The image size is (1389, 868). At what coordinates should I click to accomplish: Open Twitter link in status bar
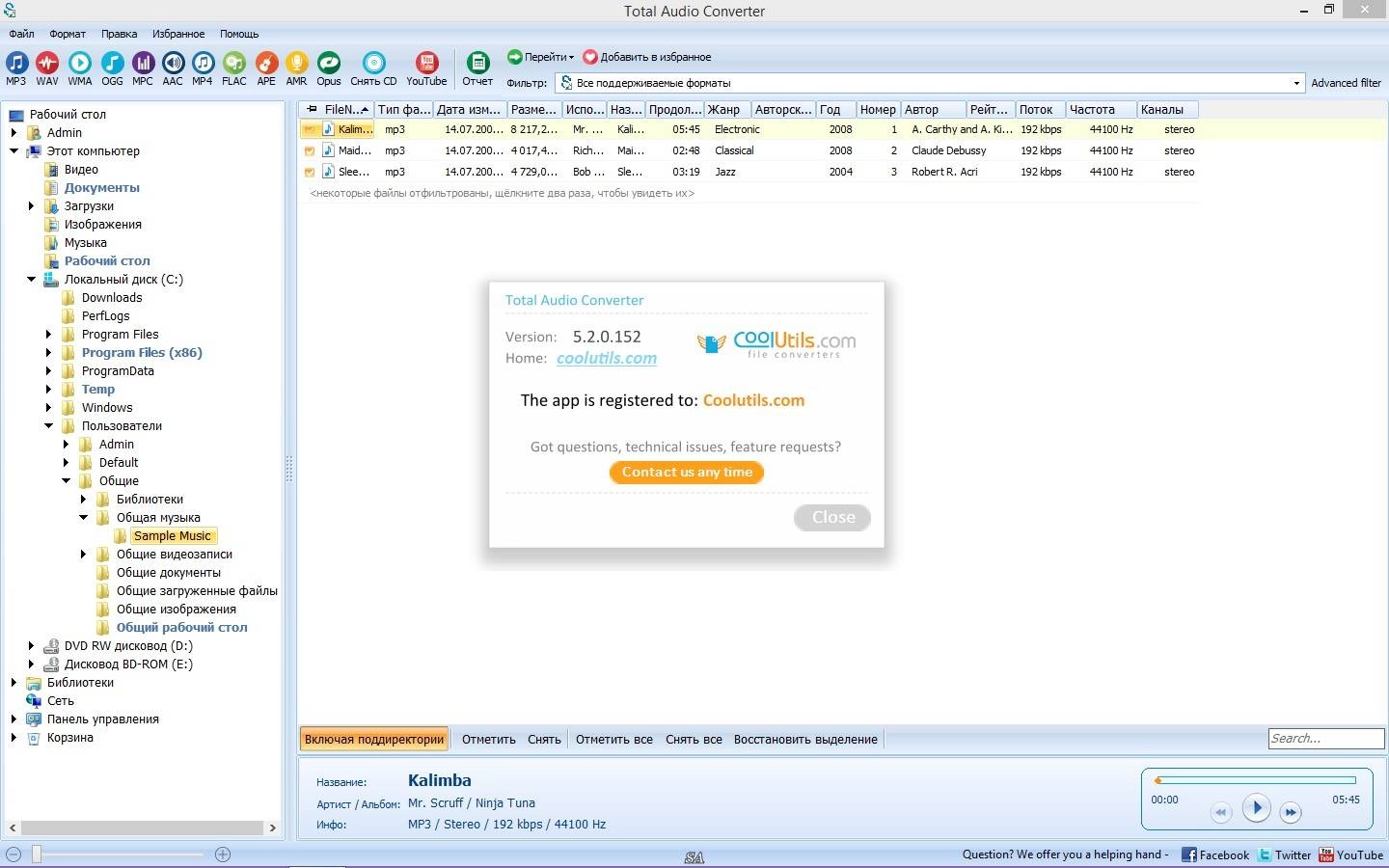click(1285, 854)
